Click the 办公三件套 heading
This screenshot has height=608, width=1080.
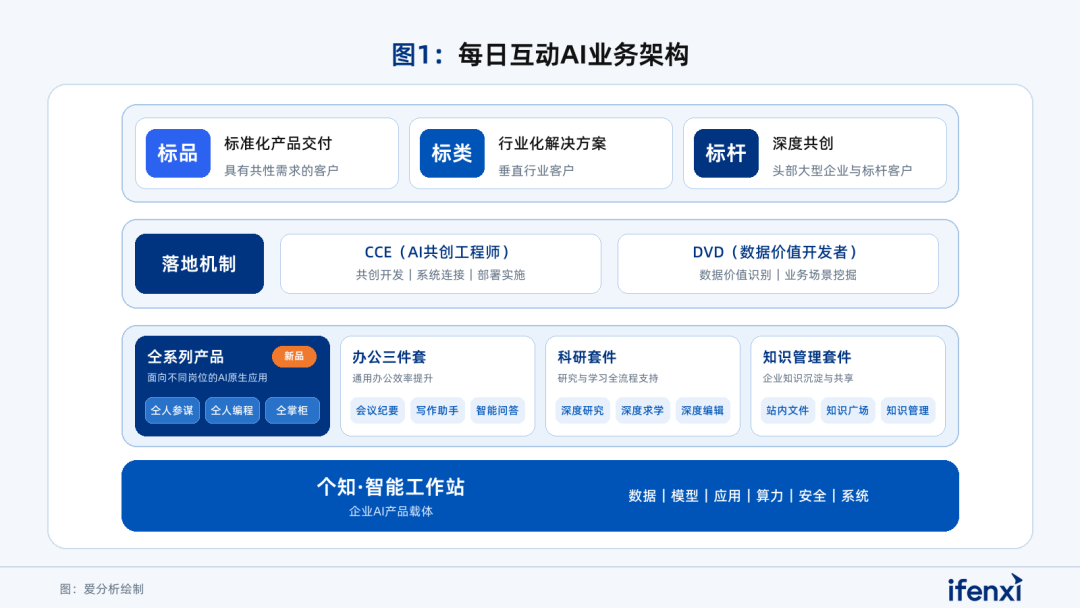pos(389,357)
